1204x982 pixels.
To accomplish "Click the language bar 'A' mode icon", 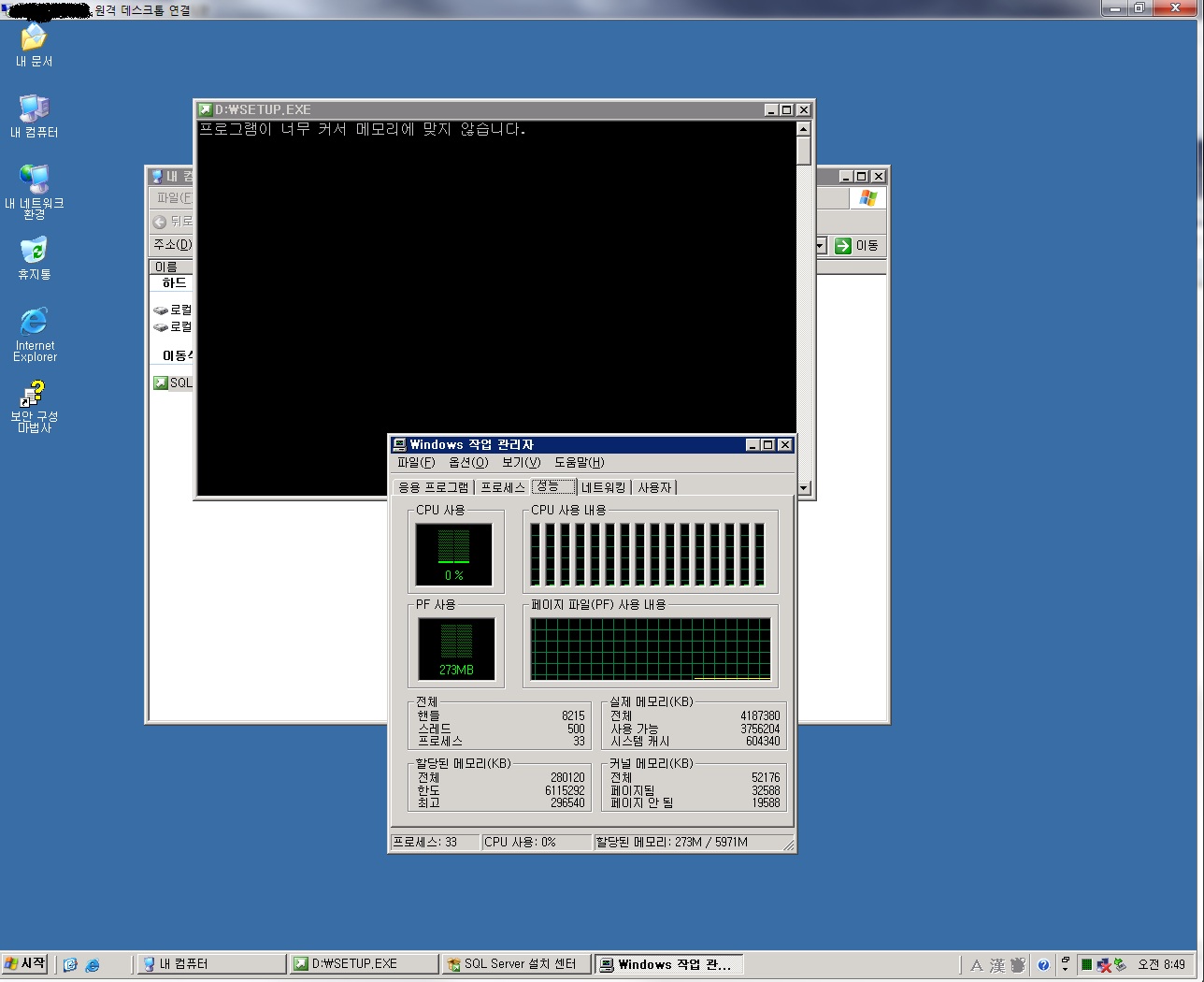I will 976,965.
